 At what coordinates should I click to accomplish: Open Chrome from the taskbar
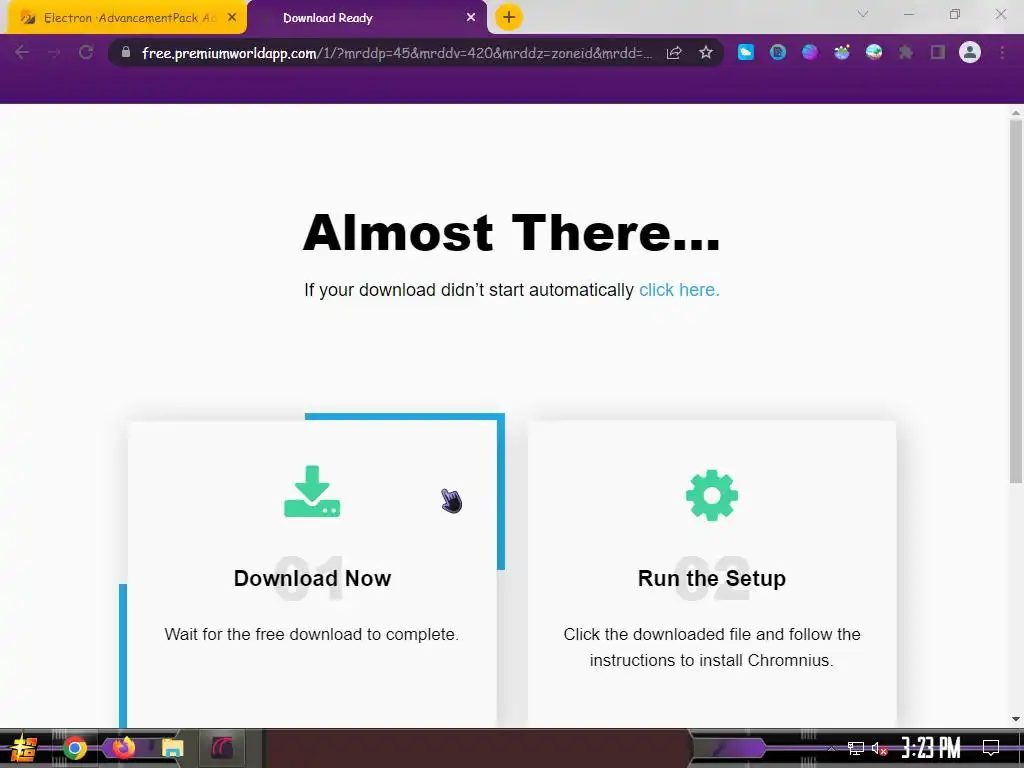75,748
